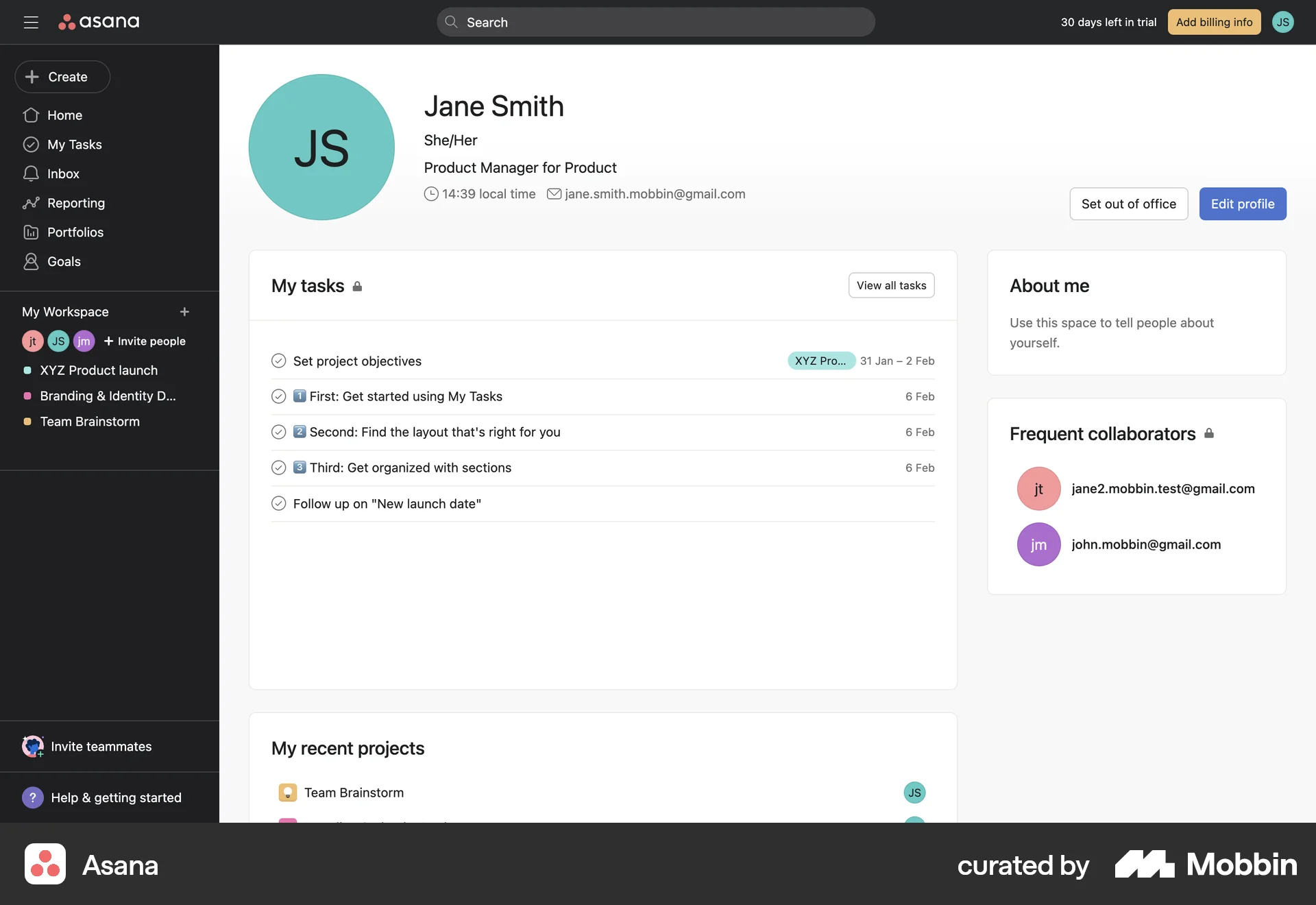The image size is (1316, 905).
Task: Open the hamburger menu next to Asana logo
Action: point(31,22)
